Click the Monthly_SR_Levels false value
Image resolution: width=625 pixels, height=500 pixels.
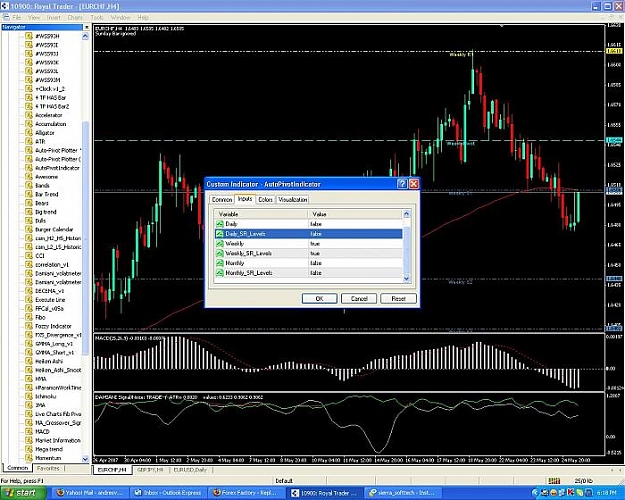click(356, 273)
